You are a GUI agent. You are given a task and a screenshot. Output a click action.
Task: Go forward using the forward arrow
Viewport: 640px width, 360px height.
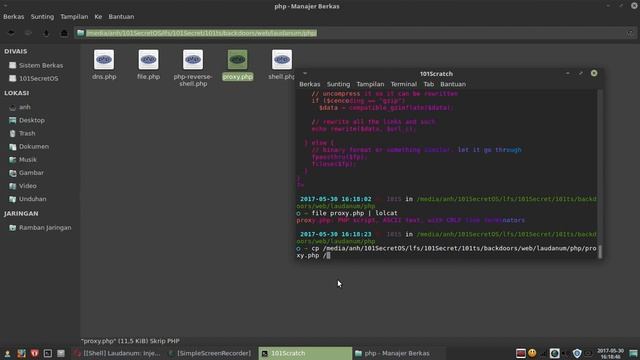28,33
